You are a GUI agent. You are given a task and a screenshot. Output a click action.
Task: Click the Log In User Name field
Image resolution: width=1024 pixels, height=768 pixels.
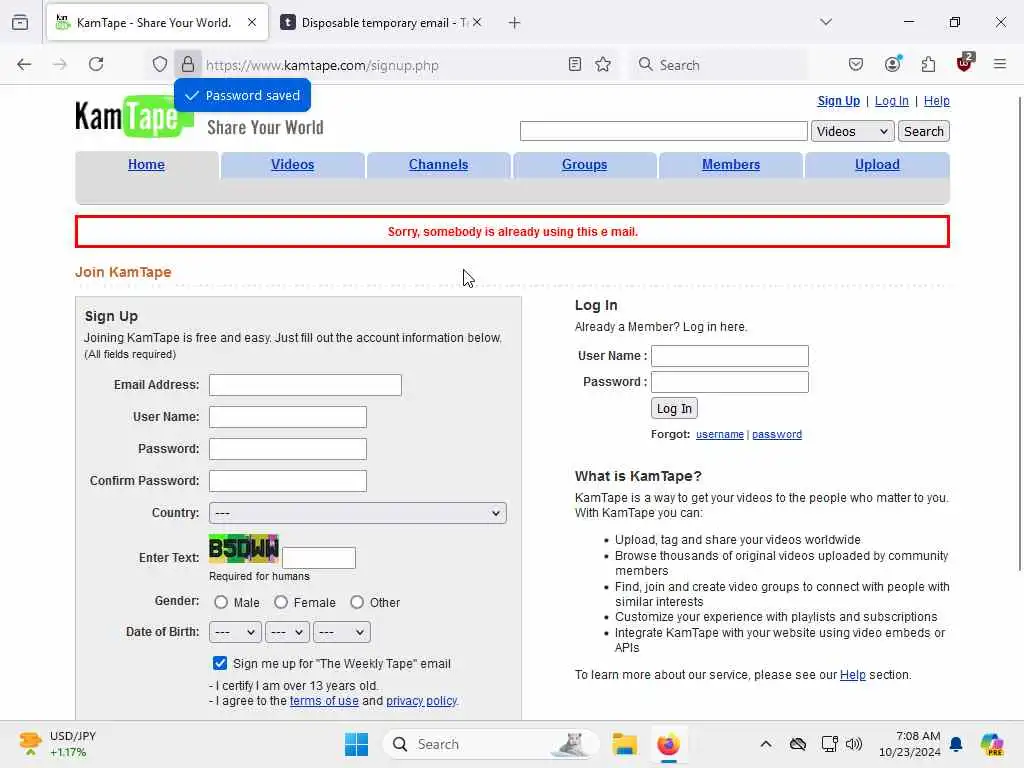[729, 356]
